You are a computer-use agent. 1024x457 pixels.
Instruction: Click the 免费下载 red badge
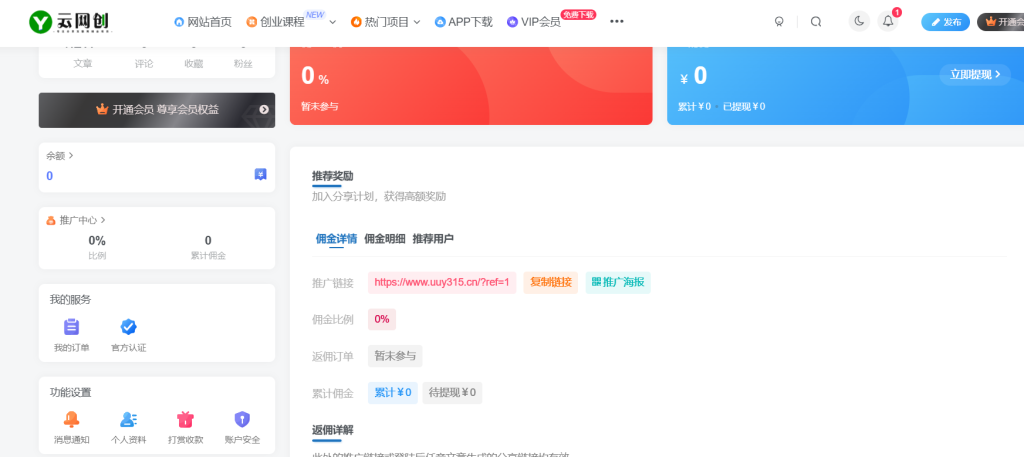click(579, 14)
